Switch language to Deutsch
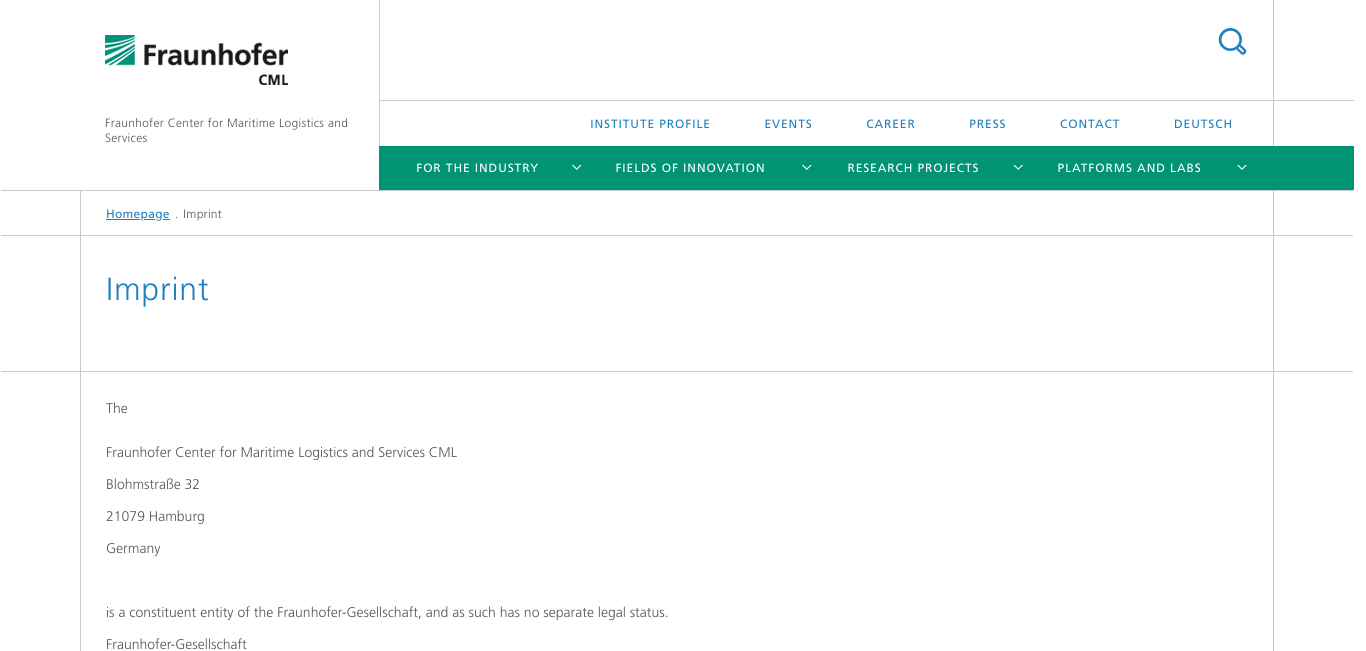The width and height of the screenshot is (1366, 651). point(1203,124)
